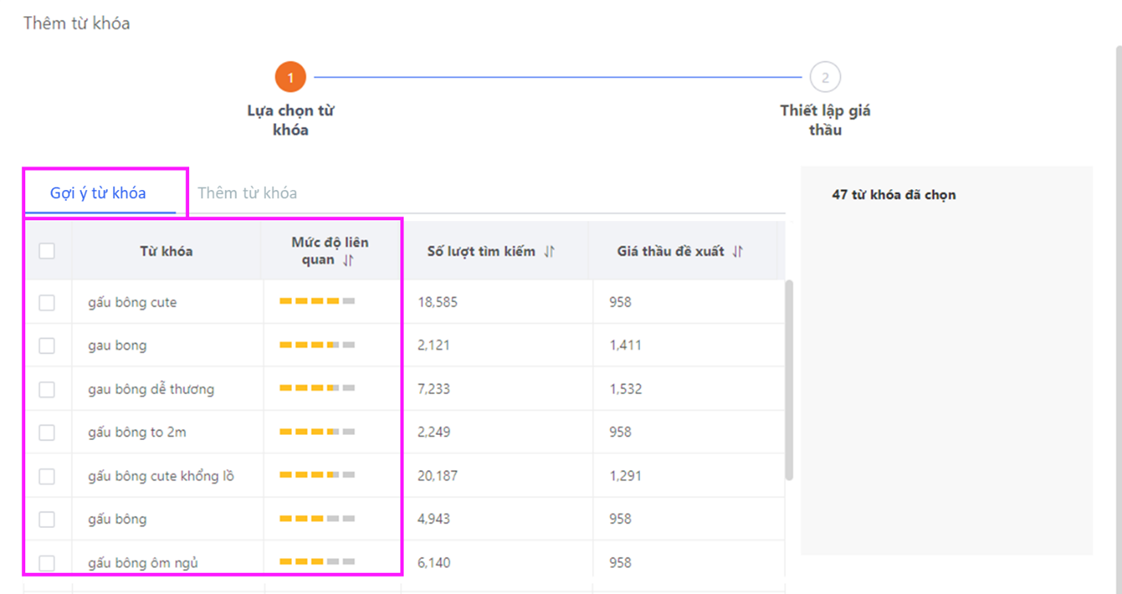Click relevance bar for gấu bông to 2m
This screenshot has width=1122, height=594.
[x=317, y=432]
